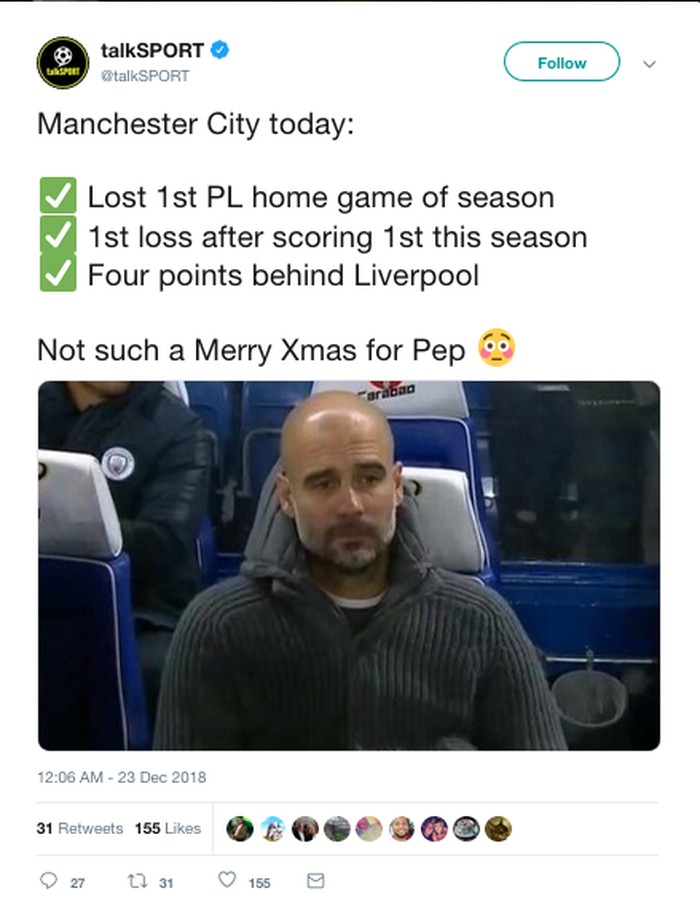The height and width of the screenshot is (915, 700).
Task: Click the first liker's avatar
Action: [x=238, y=828]
